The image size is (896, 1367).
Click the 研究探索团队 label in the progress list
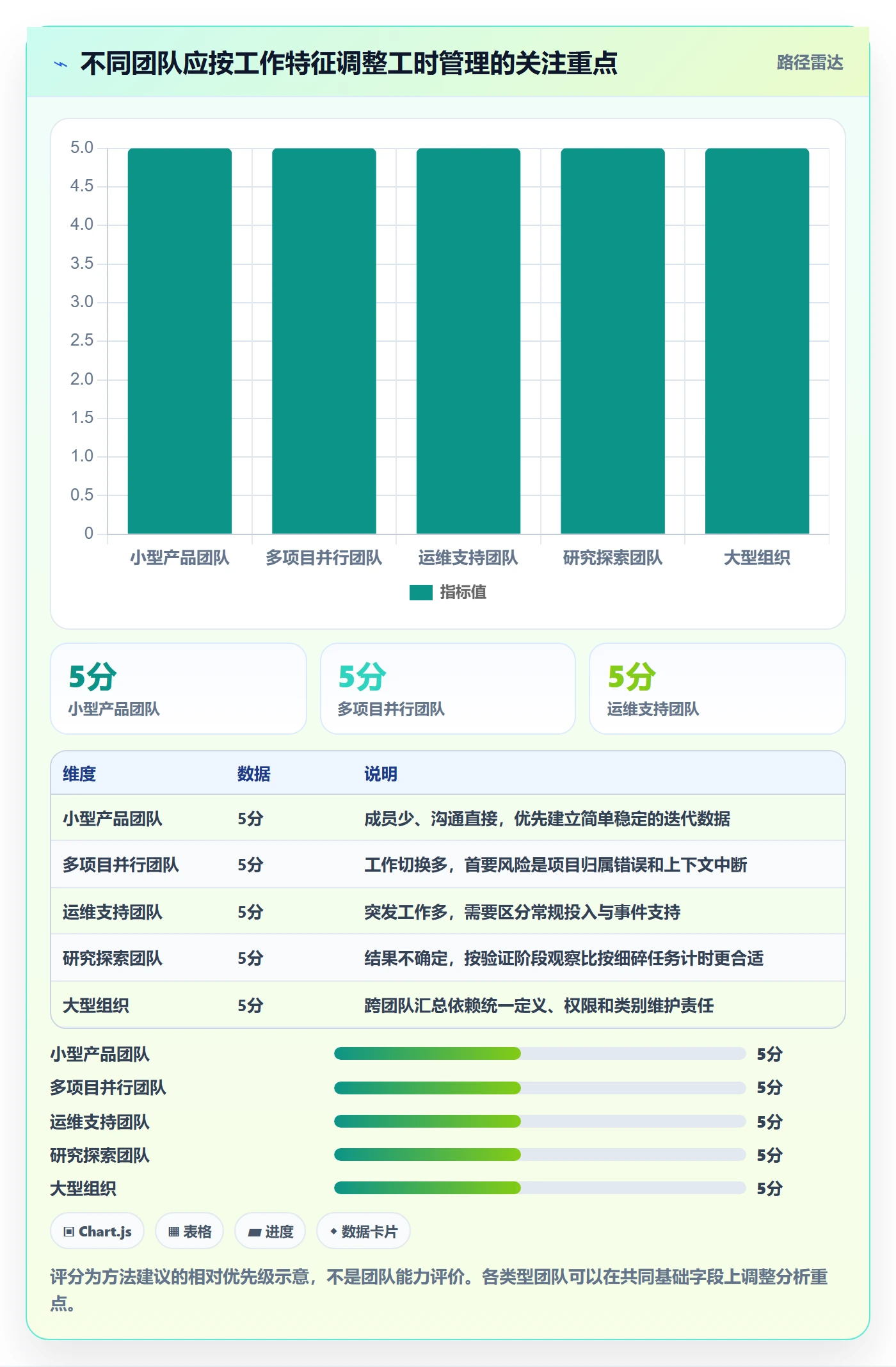tap(100, 1155)
